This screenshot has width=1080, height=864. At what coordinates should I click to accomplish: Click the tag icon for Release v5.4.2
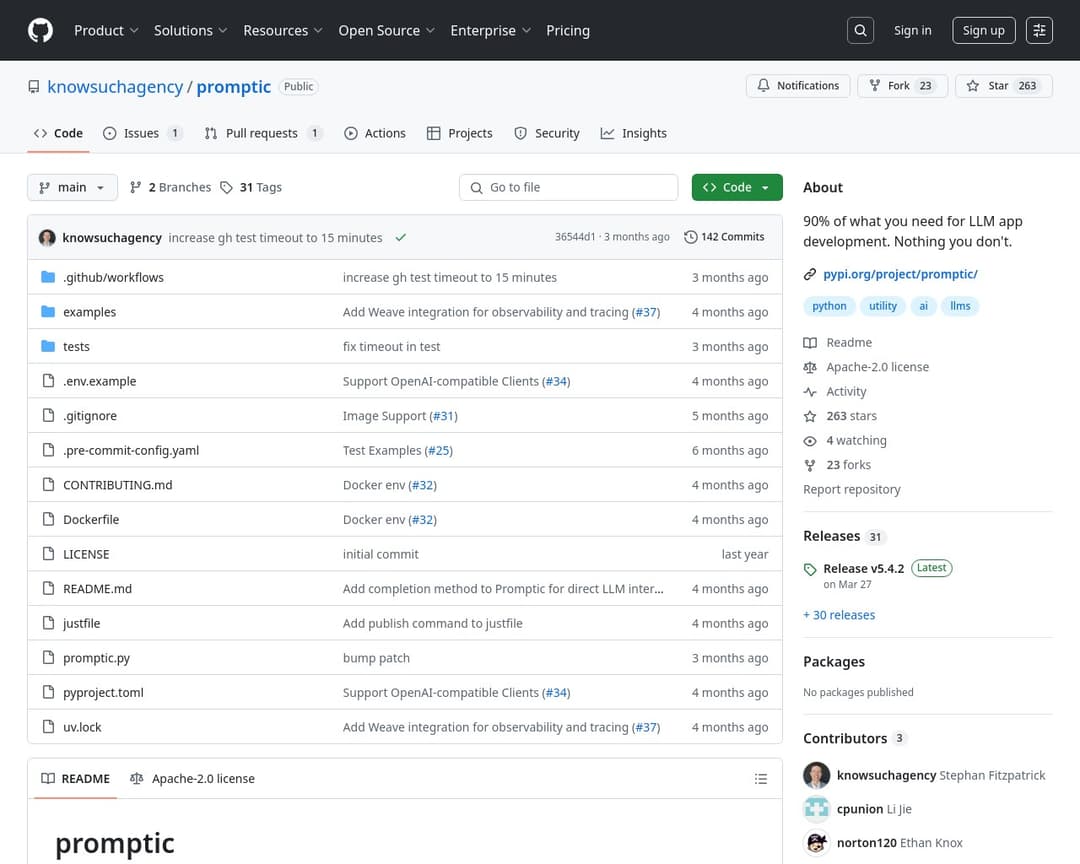[810, 569]
